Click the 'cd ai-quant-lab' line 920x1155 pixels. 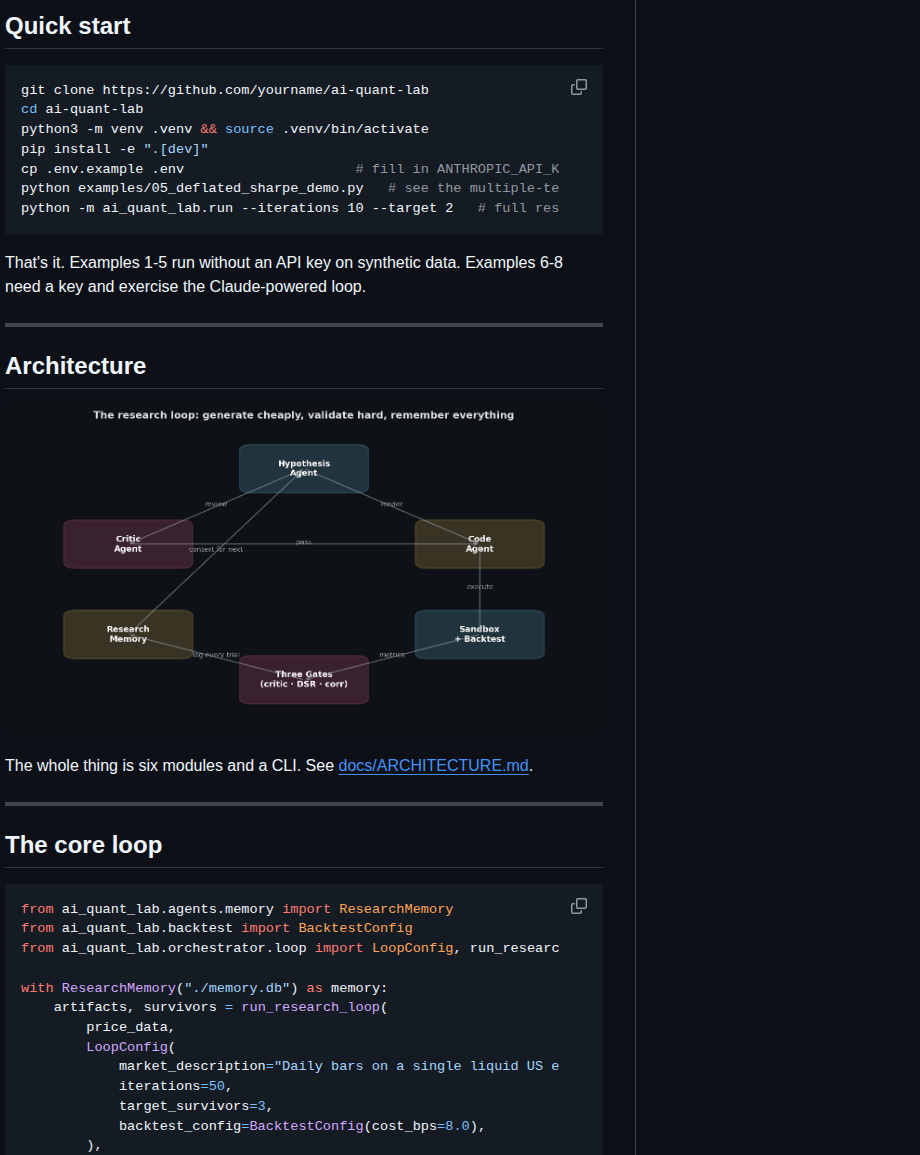pyautogui.click(x=82, y=109)
